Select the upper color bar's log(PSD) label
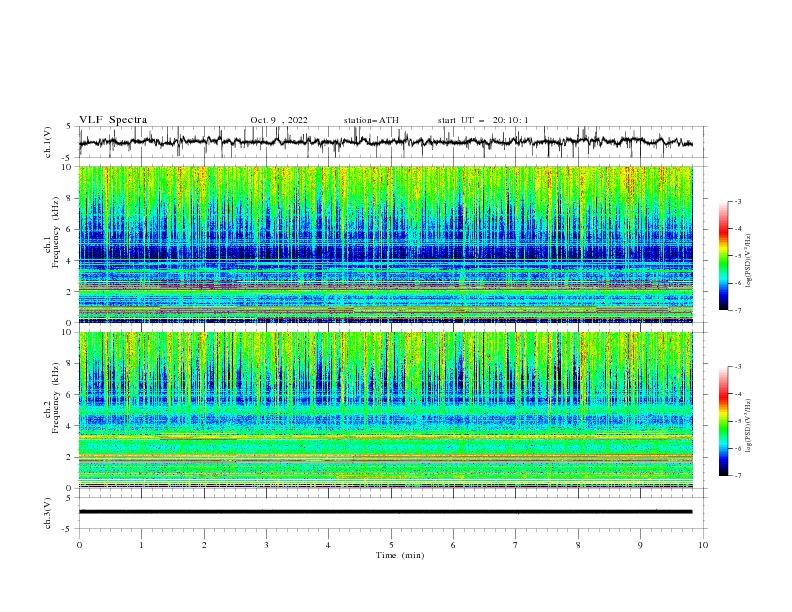This screenshot has width=792, height=612. pos(749,261)
